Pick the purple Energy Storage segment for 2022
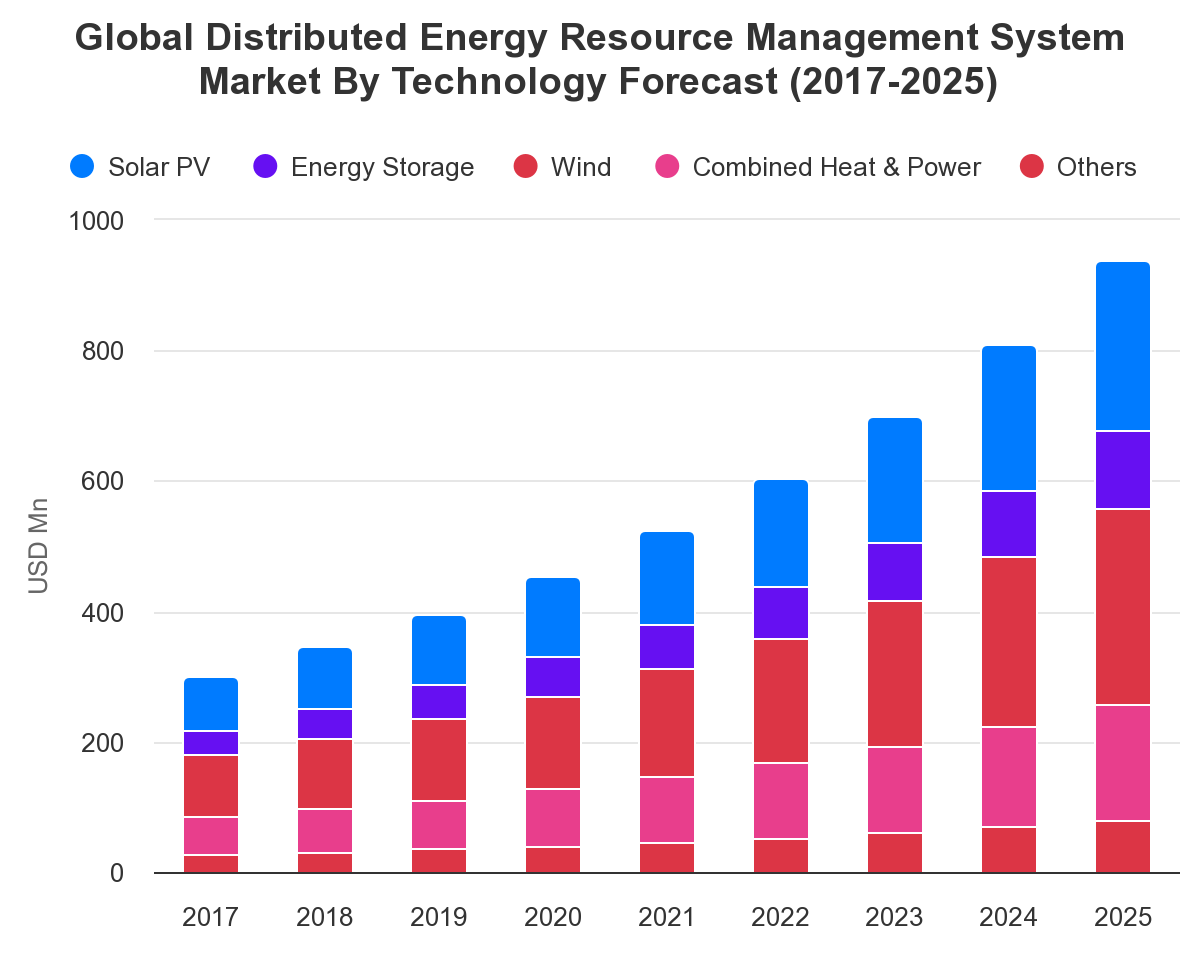Viewport: 1200px width, 960px height. tap(781, 613)
